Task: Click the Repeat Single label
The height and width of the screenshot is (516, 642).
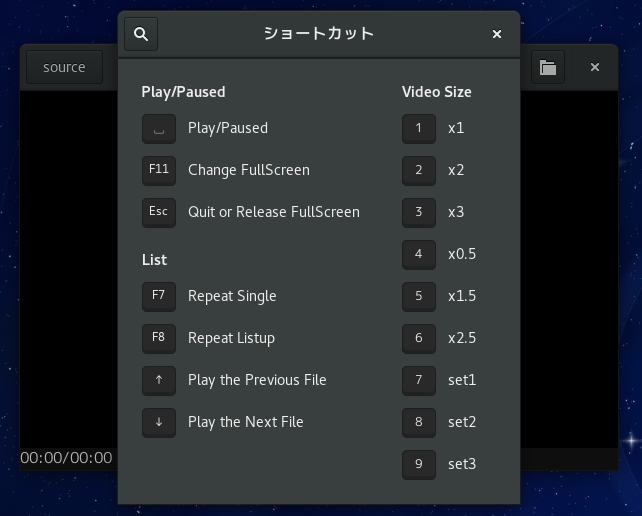Action: tap(232, 296)
